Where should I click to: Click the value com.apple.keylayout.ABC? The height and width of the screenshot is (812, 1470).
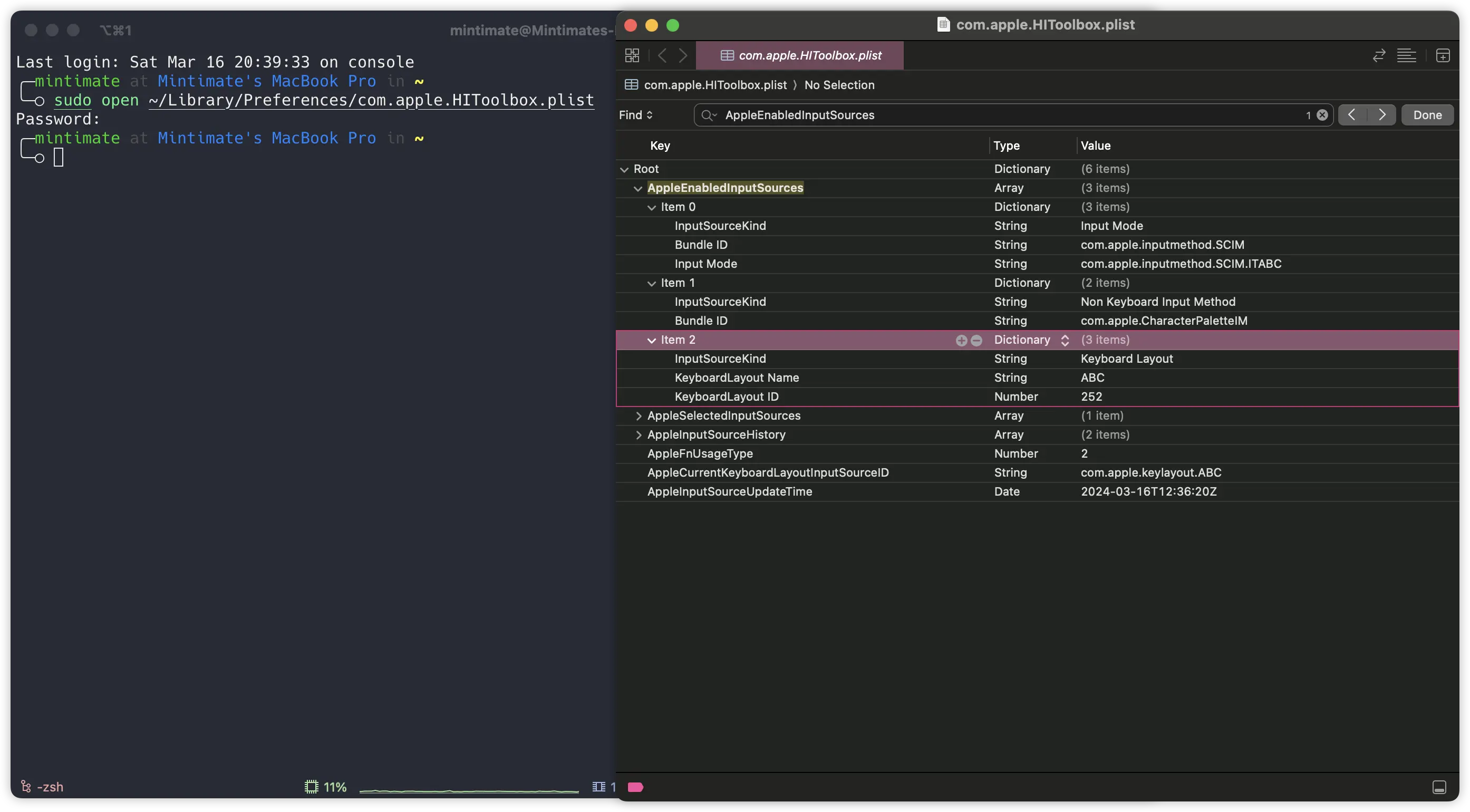click(x=1150, y=472)
